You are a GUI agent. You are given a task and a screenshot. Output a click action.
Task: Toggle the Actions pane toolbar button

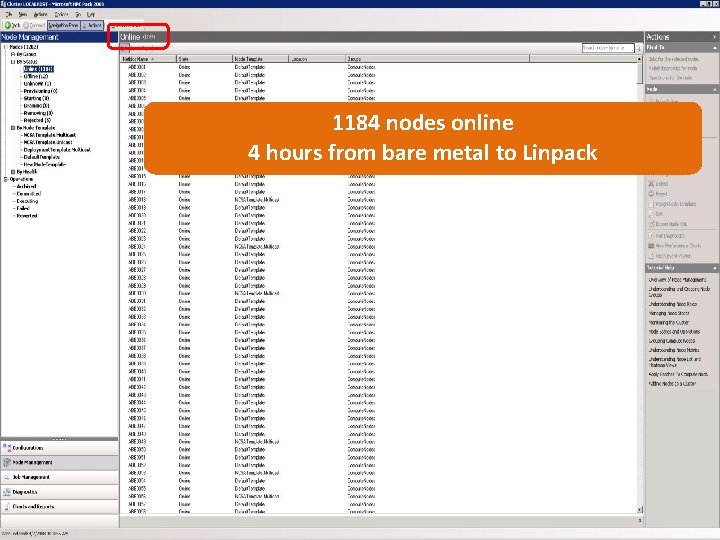coord(92,25)
